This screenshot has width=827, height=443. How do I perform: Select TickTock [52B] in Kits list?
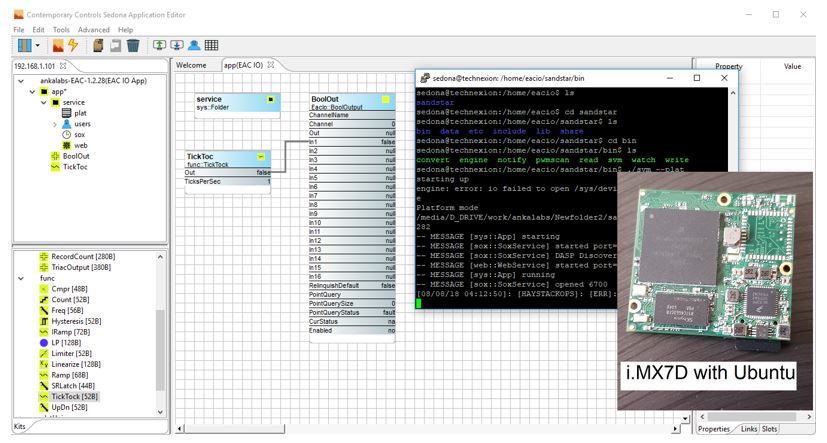tap(74, 396)
